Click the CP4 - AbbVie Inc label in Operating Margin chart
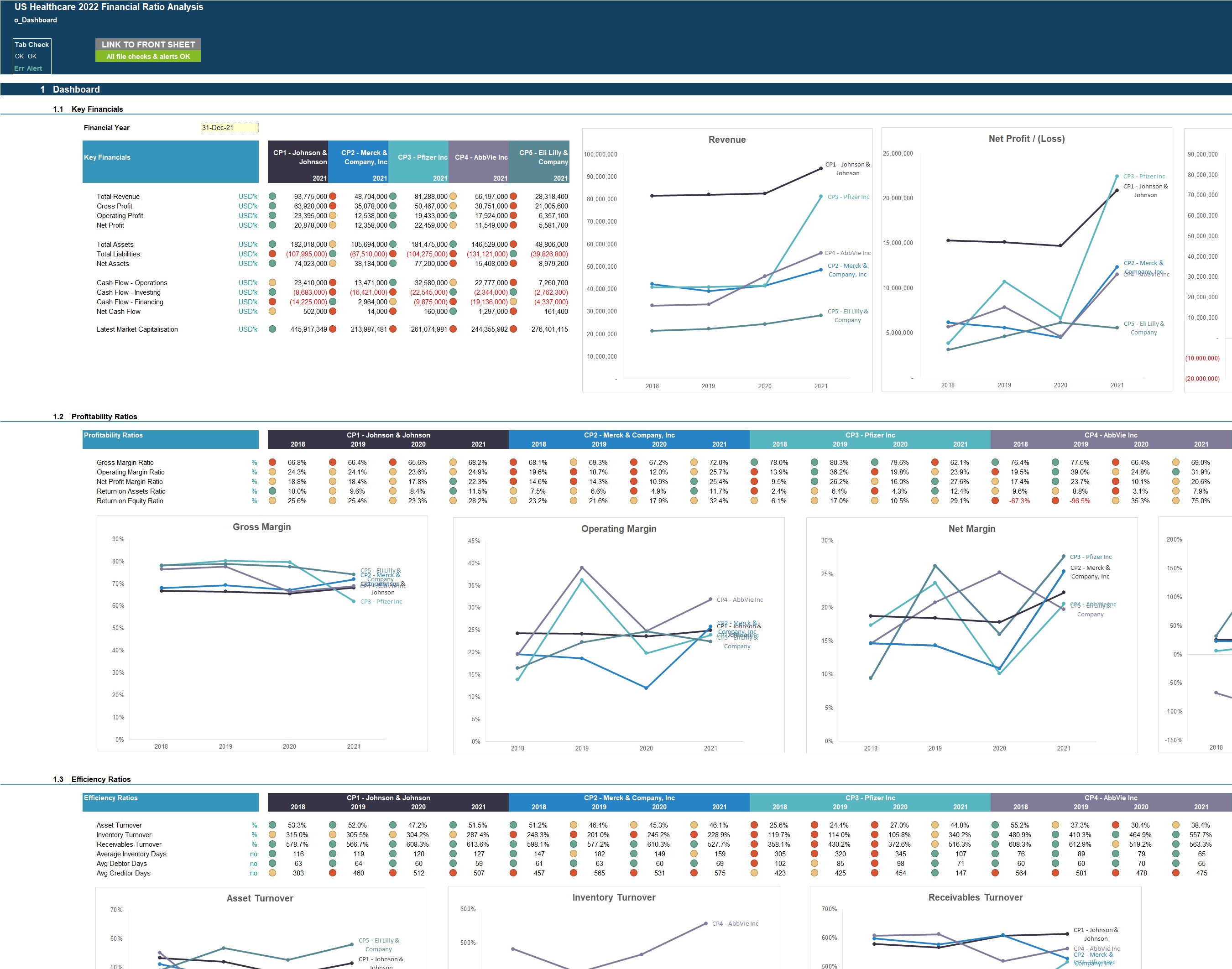 click(x=739, y=599)
